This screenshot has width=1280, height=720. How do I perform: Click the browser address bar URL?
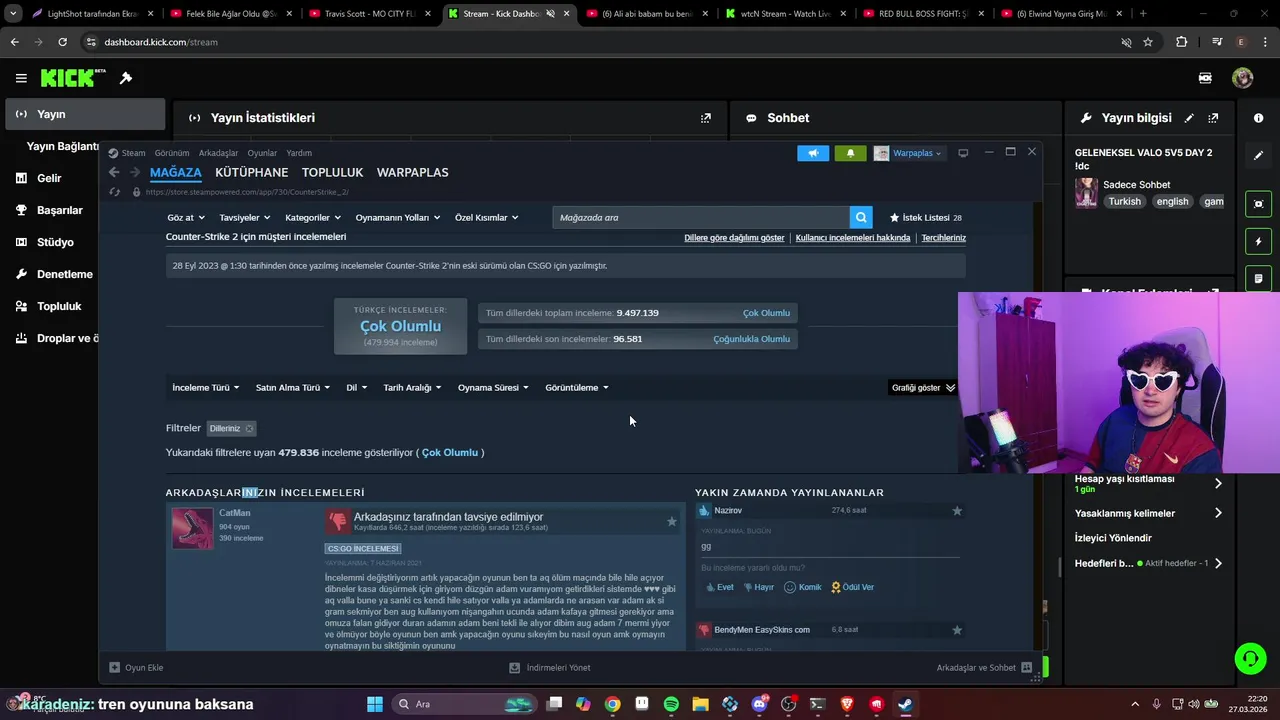161,42
